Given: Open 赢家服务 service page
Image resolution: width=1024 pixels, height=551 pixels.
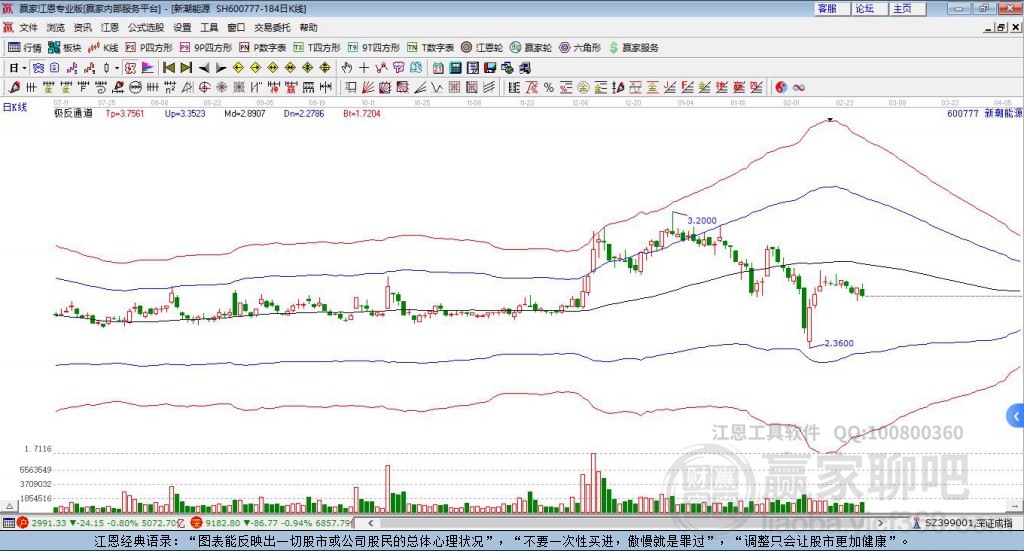Looking at the screenshot, I should click(633, 48).
